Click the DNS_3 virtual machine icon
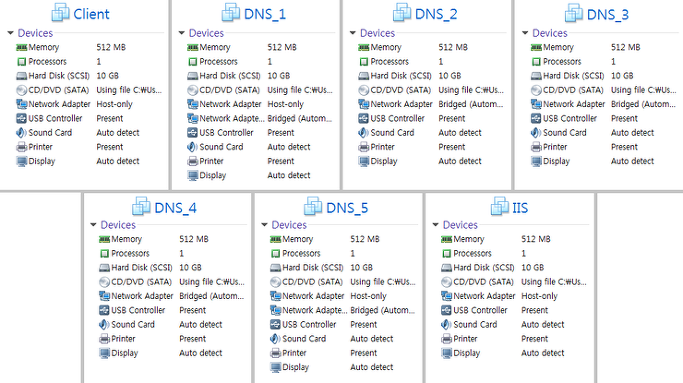This screenshot has height=383, width=683. [574, 13]
